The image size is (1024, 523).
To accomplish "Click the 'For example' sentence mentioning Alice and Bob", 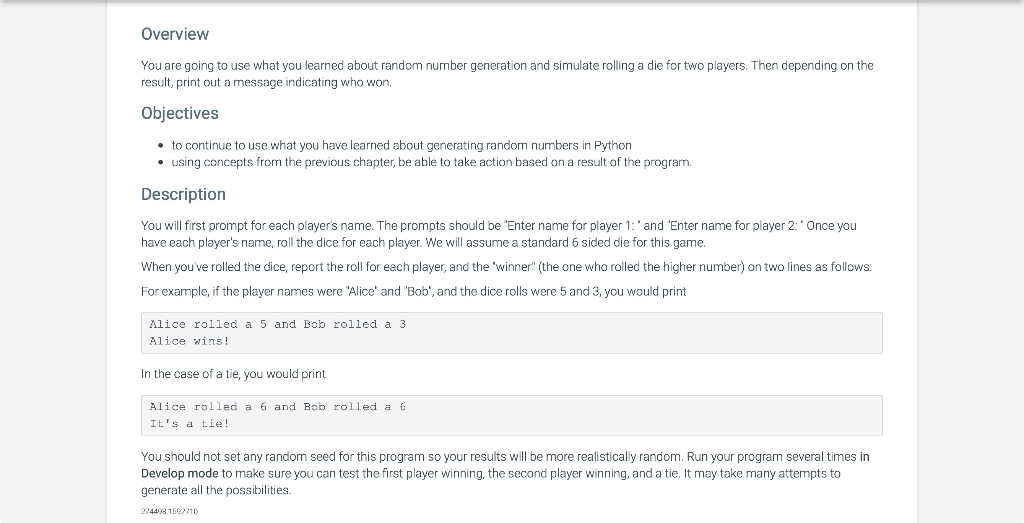I will [x=413, y=291].
